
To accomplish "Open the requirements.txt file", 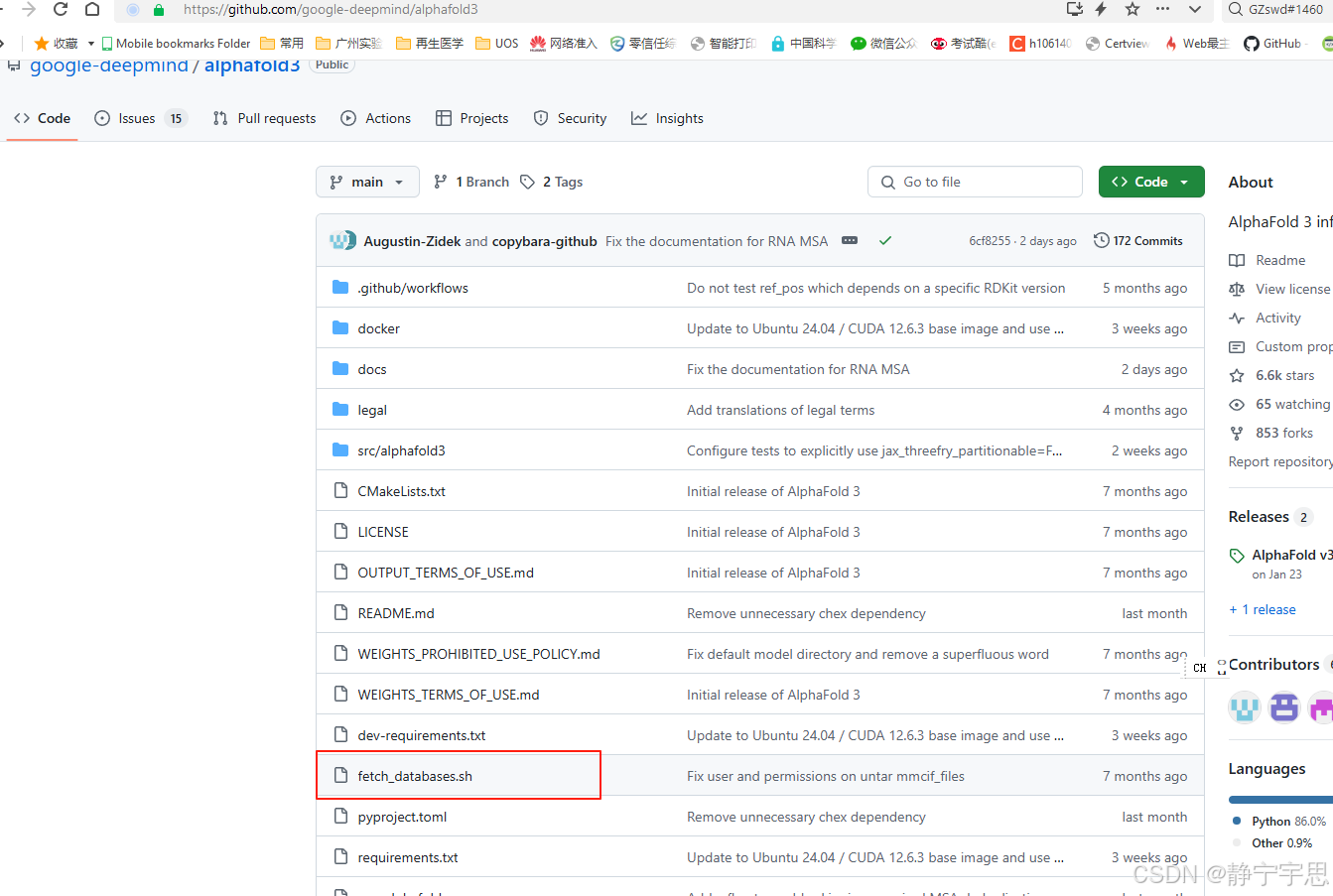I will click(x=408, y=857).
